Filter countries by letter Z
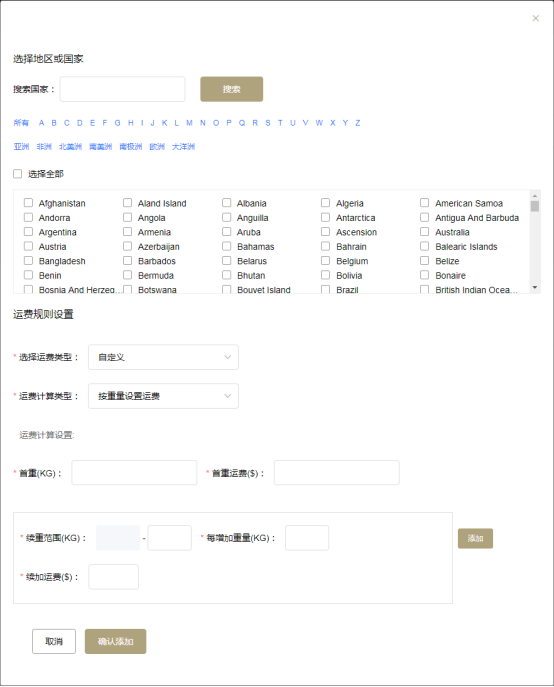554x687 pixels. [358, 123]
